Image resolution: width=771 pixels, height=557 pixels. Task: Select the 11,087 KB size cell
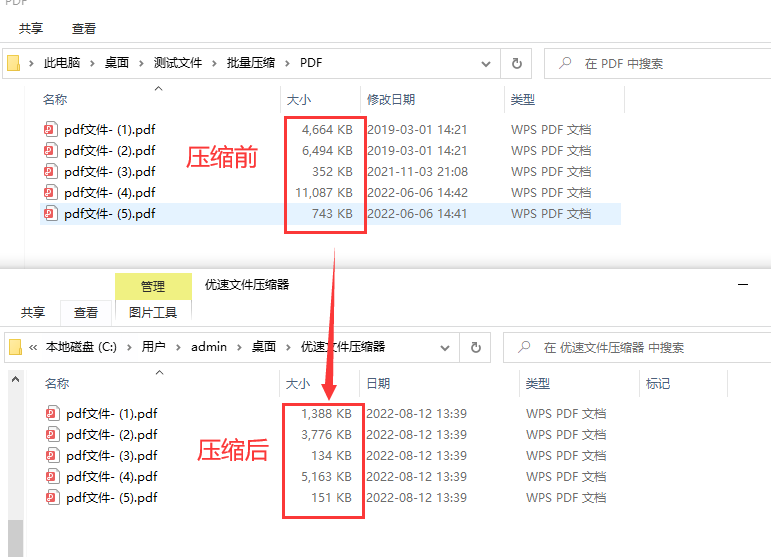(324, 193)
